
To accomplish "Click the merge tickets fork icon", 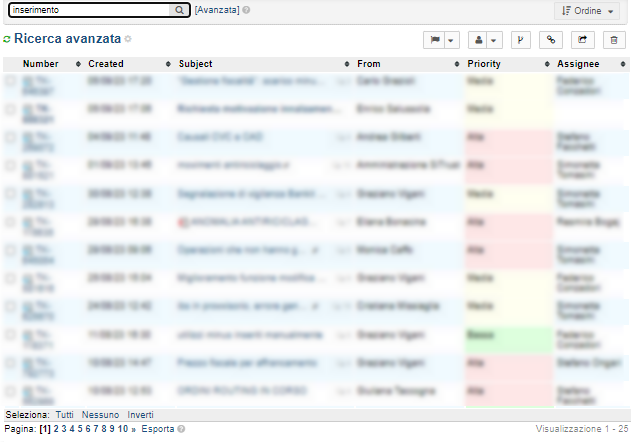I will [x=520, y=40].
